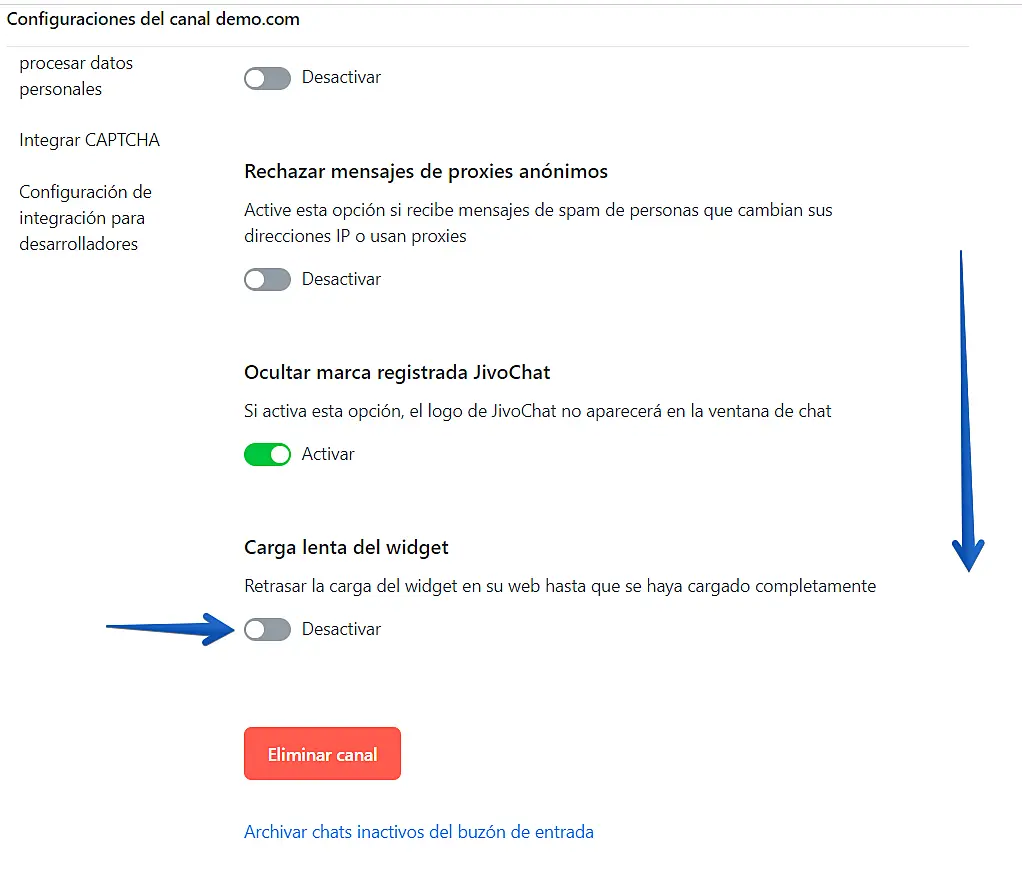
Task: Turn off the hide JivoChat branding switch
Action: coord(267,455)
